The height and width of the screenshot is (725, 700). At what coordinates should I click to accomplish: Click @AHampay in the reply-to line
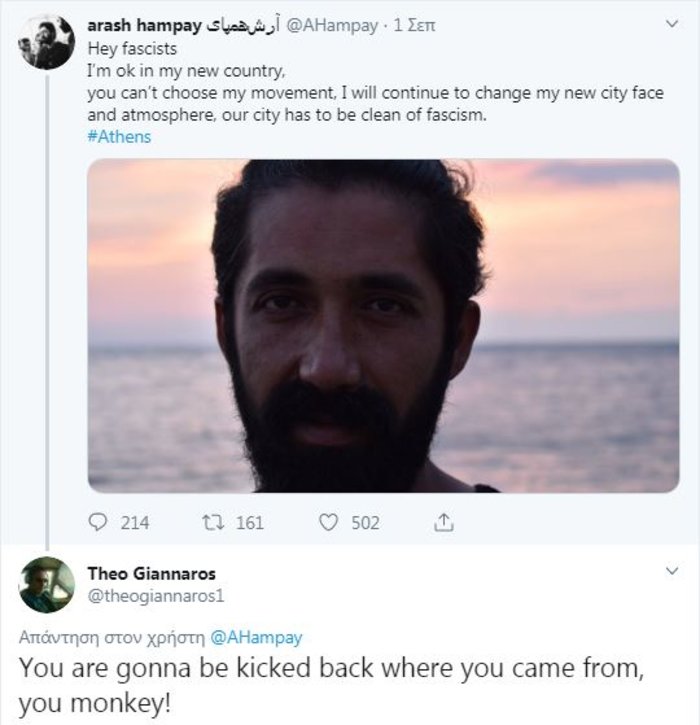click(x=256, y=637)
